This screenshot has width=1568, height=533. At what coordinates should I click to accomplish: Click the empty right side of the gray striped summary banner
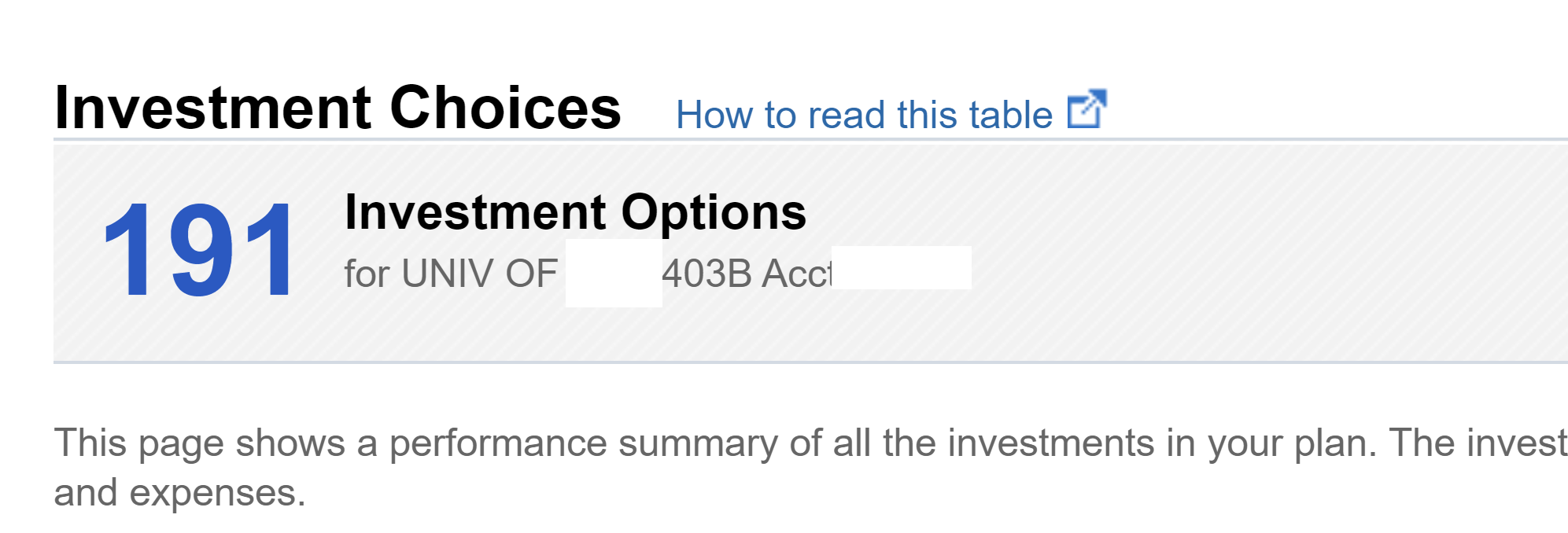point(1267,252)
